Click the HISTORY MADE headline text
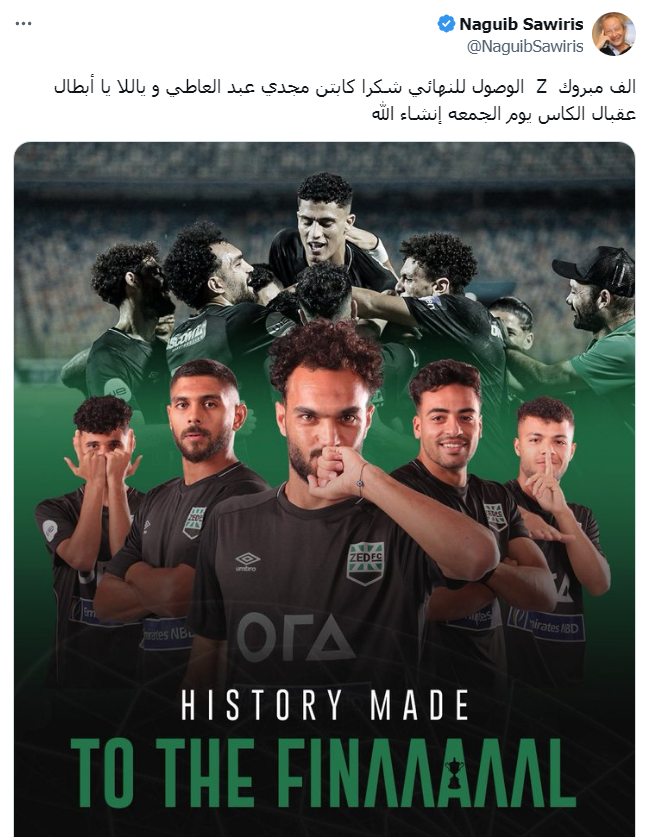This screenshot has height=837, width=648. 325,705
